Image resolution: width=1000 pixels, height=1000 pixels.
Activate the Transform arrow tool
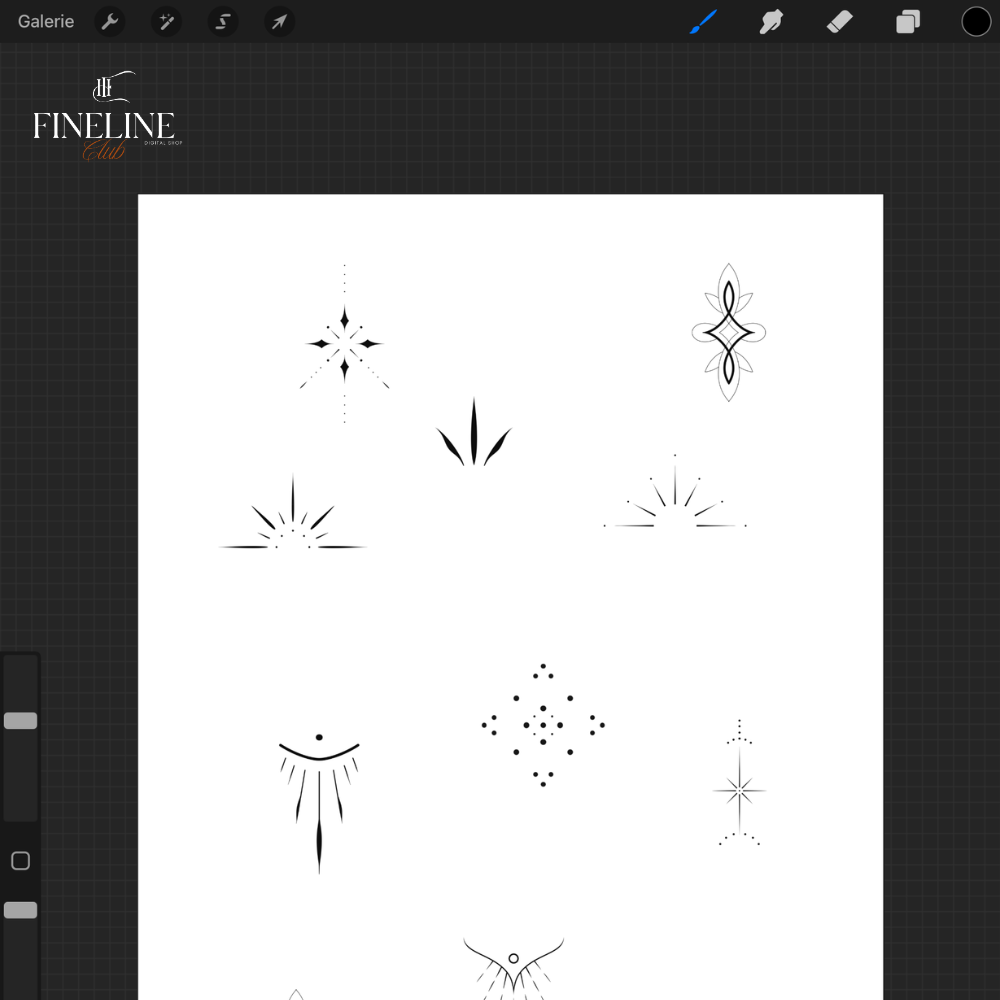279,21
